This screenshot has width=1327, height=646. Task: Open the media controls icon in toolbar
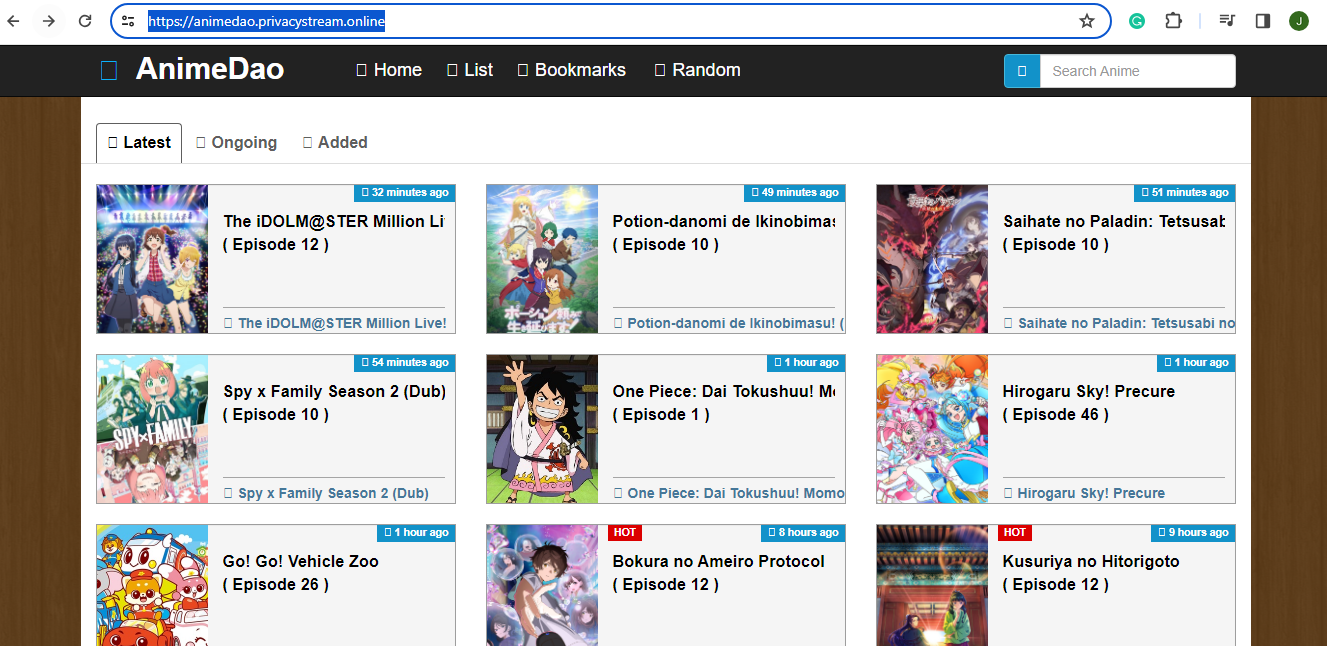pyautogui.click(x=1226, y=20)
